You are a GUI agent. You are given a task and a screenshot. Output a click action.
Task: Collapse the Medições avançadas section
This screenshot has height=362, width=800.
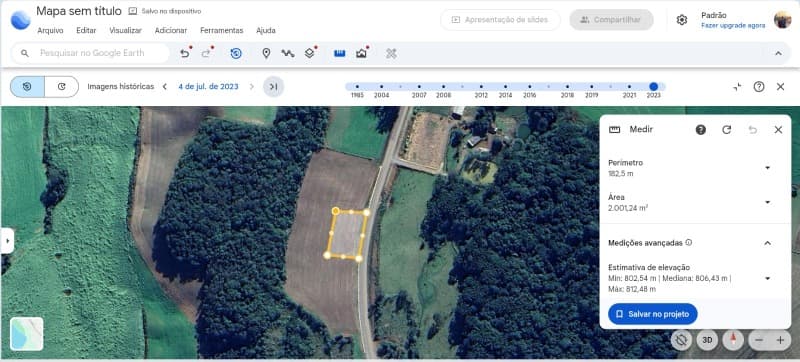pyautogui.click(x=767, y=243)
